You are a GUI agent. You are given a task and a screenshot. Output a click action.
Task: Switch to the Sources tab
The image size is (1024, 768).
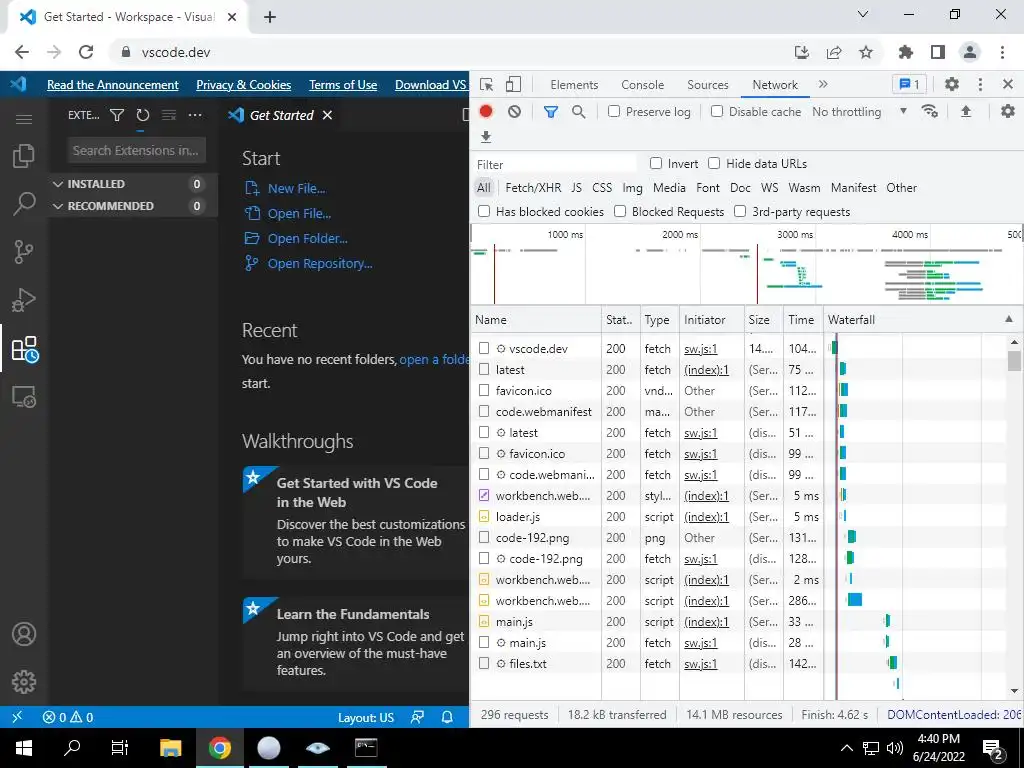[707, 85]
